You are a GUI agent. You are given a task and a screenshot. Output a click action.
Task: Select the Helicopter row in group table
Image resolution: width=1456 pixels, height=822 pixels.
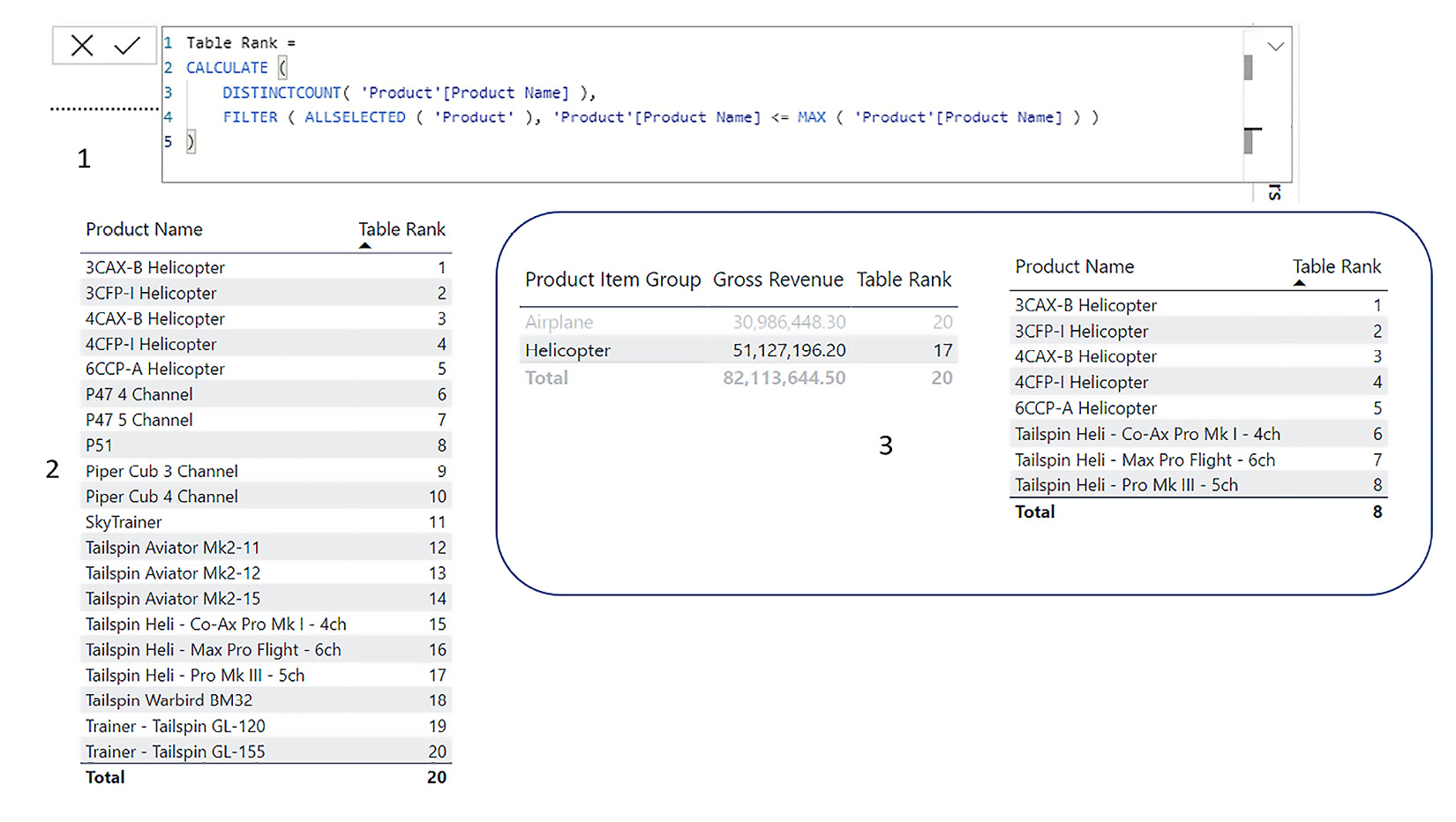point(567,350)
